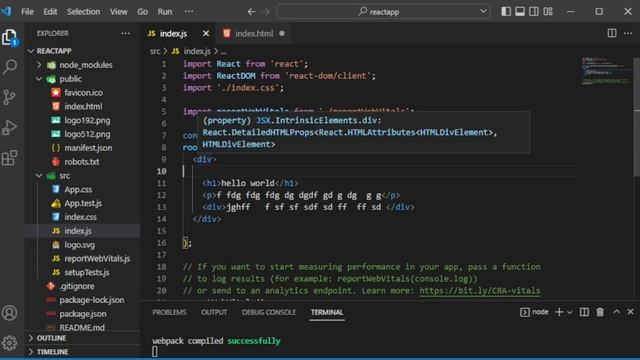Open index.html under public folder

pyautogui.click(x=83, y=107)
